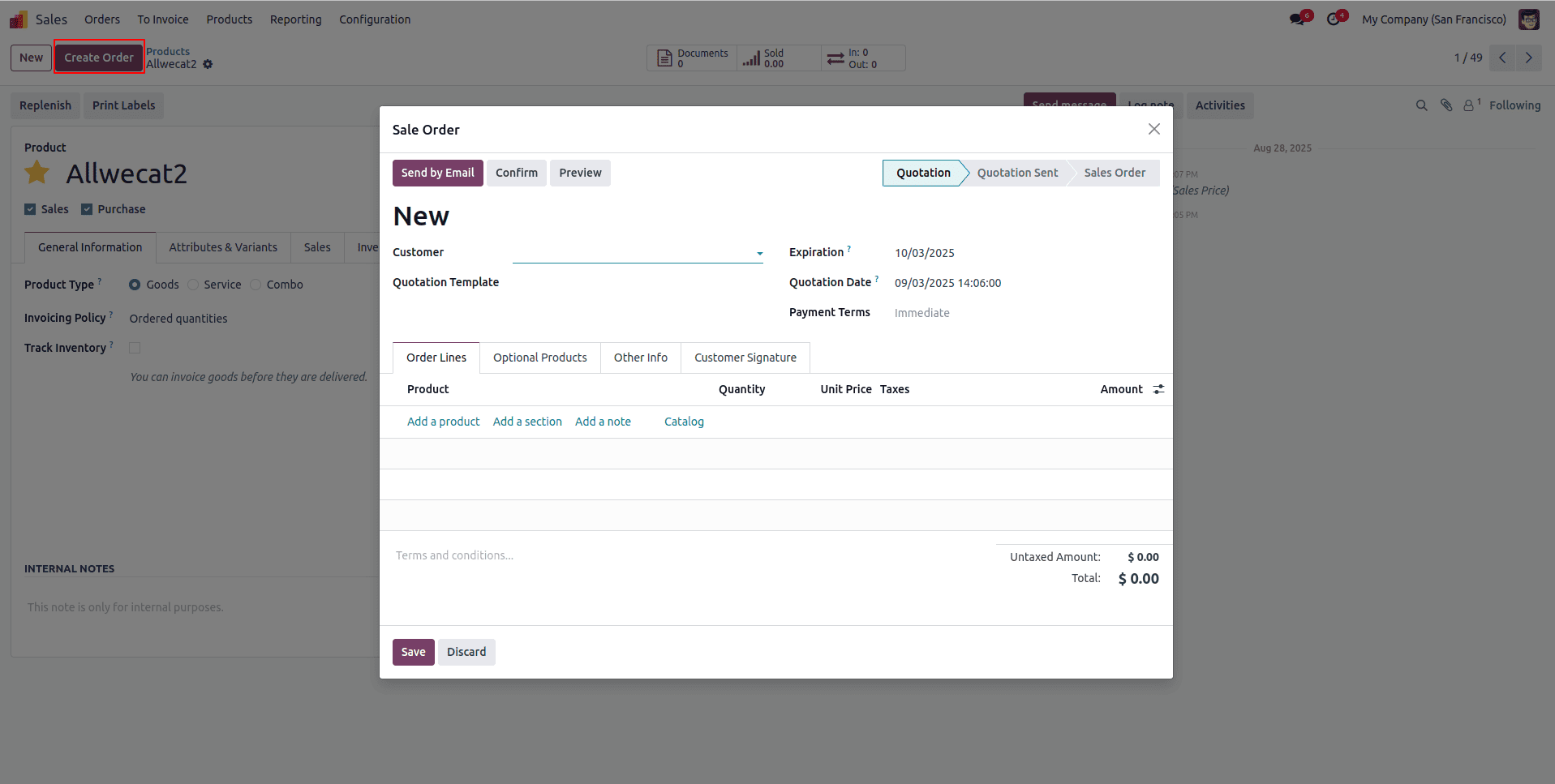Open the product form Sales tab
Viewport: 1555px width, 784px height.
[317, 247]
